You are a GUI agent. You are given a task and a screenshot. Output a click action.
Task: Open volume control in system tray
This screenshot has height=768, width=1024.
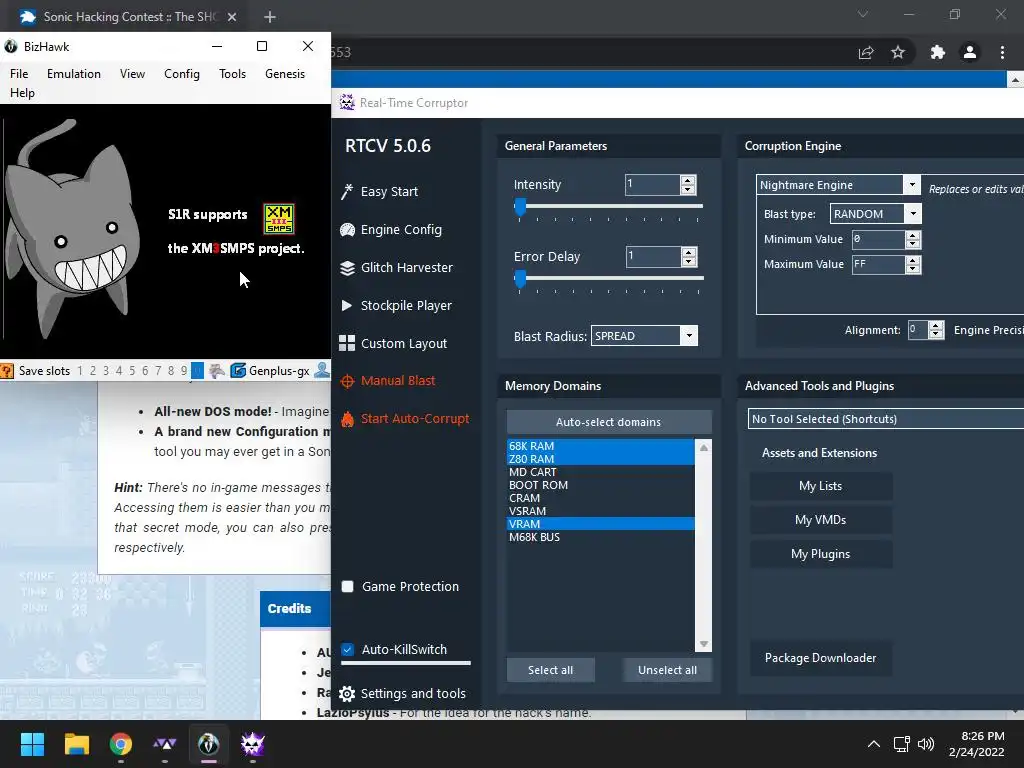(925, 744)
